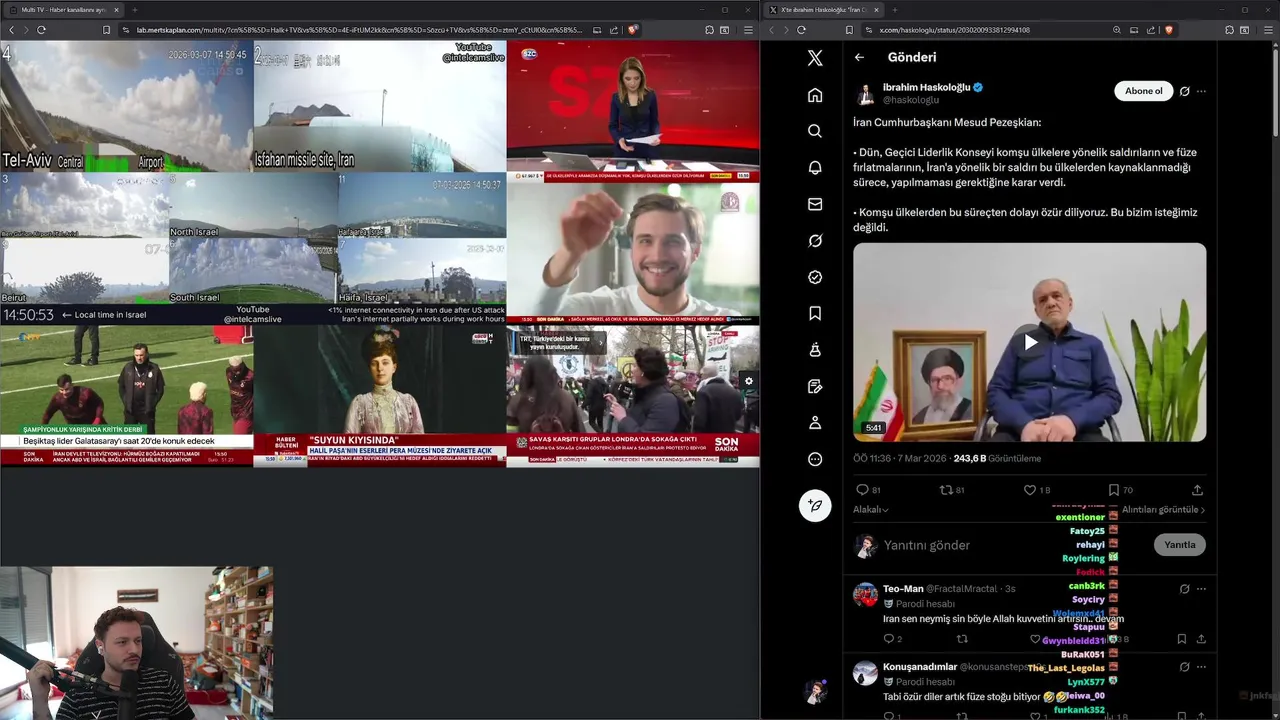Viewport: 1280px width, 720px height.
Task: Open Konuşanadımlar reply author name
Action: (919, 667)
